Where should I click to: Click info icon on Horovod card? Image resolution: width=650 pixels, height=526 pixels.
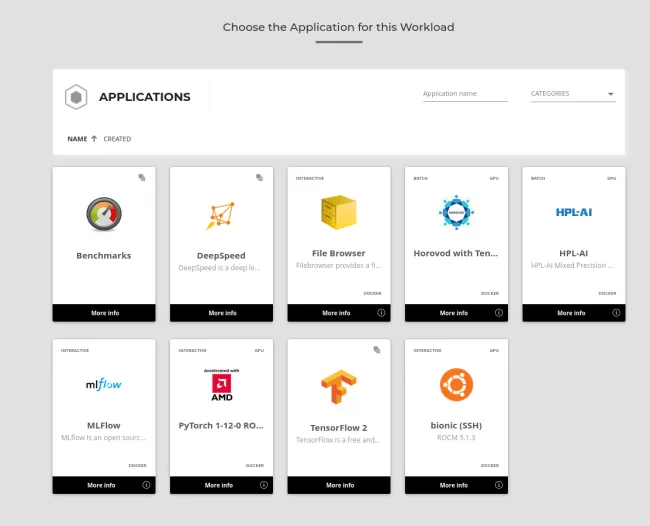click(x=499, y=313)
